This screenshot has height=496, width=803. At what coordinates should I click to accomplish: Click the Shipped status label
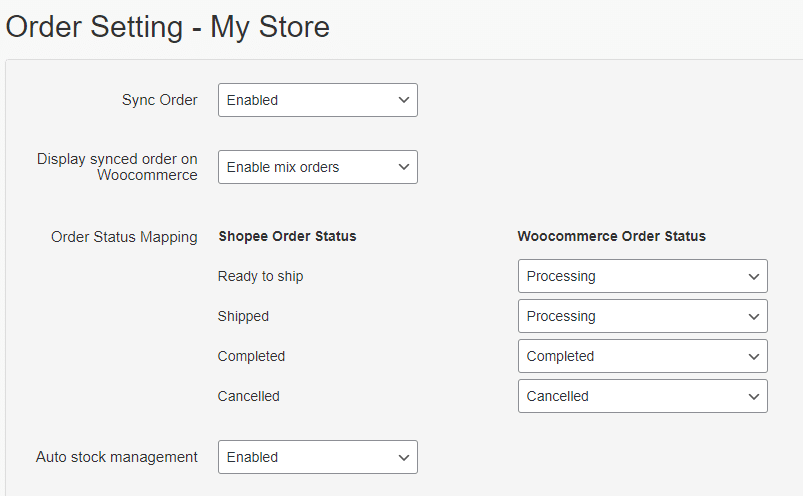tap(243, 316)
